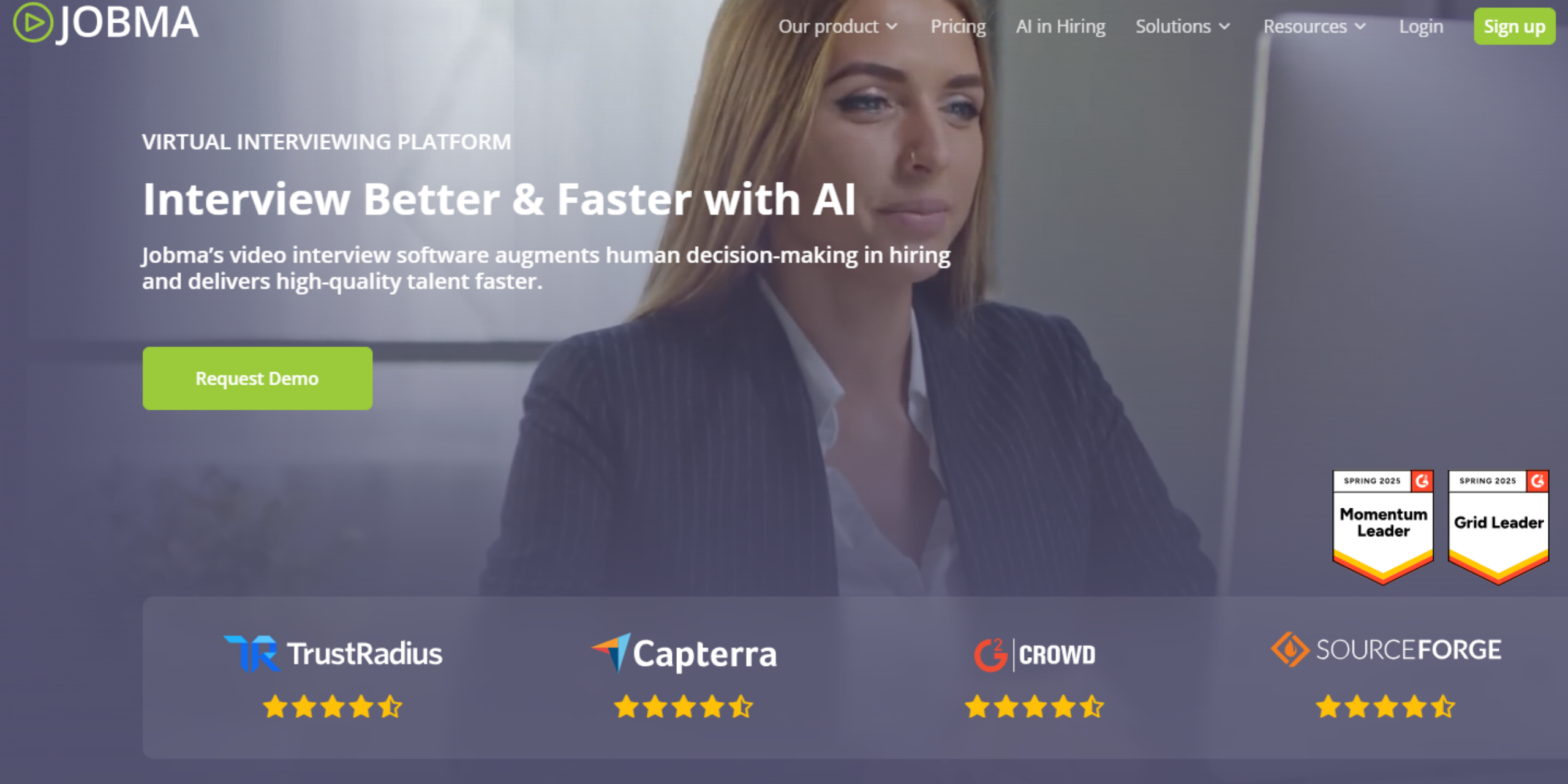View the Grid Leader Spring 2025 badge
This screenshot has height=784, width=1568.
coord(1498,527)
